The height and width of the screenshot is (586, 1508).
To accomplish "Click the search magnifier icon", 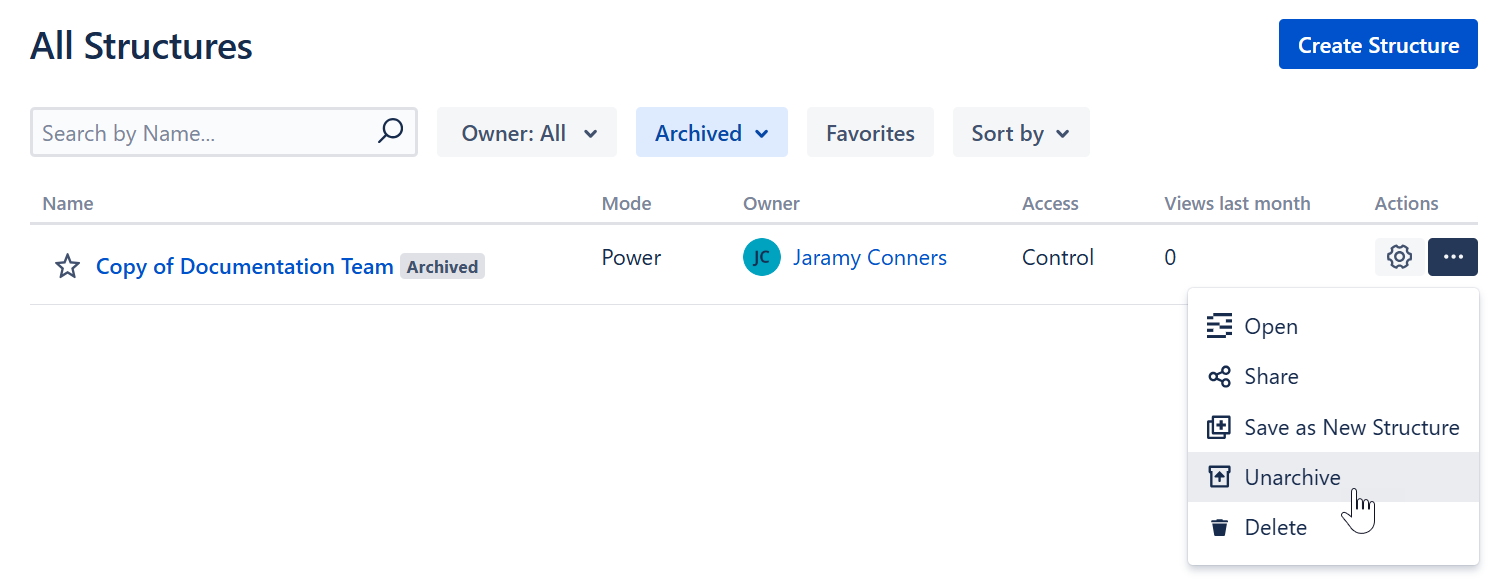I will click(390, 132).
